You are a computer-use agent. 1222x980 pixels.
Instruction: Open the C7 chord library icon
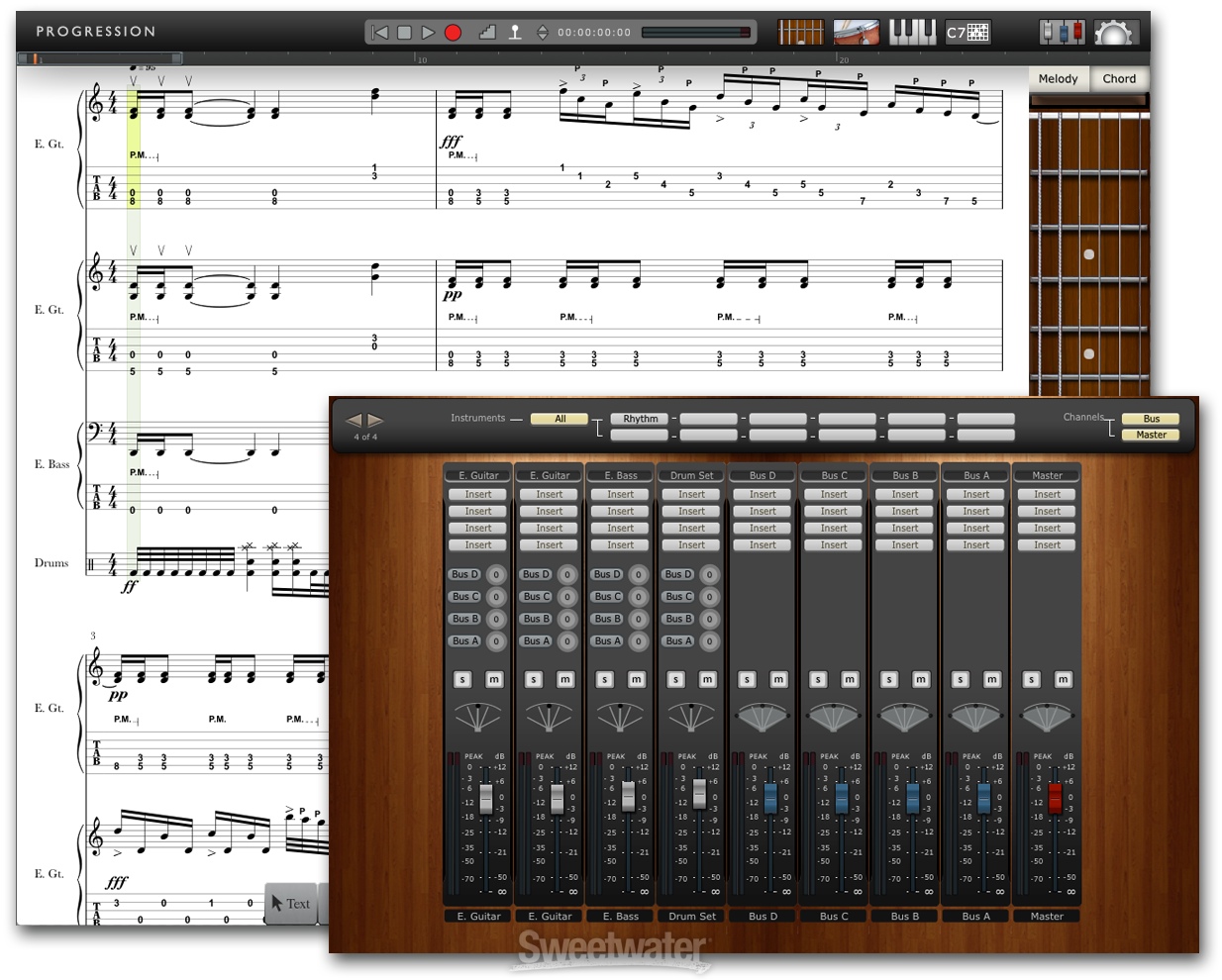click(967, 32)
